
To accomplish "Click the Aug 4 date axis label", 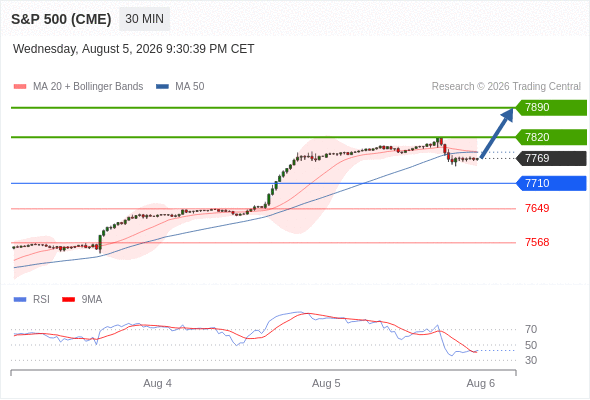I will 157,383.
